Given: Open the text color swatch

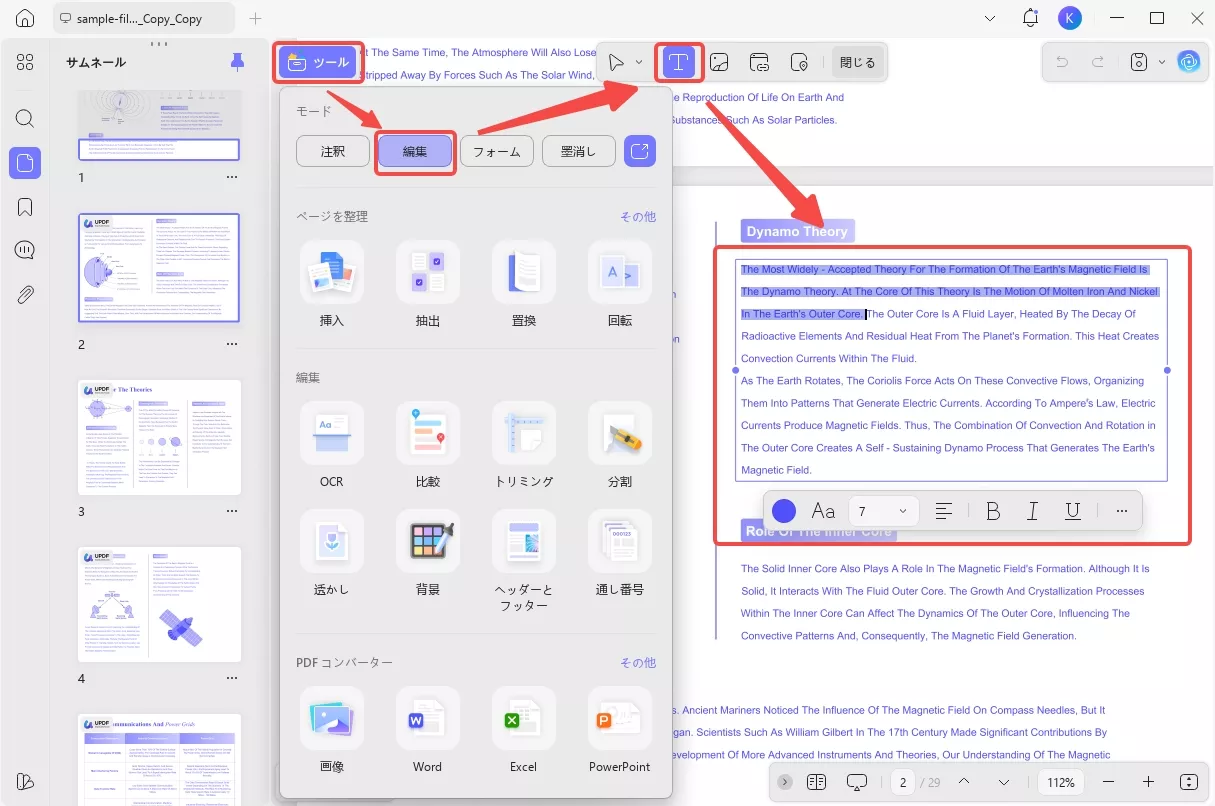Looking at the screenshot, I should pos(784,510).
